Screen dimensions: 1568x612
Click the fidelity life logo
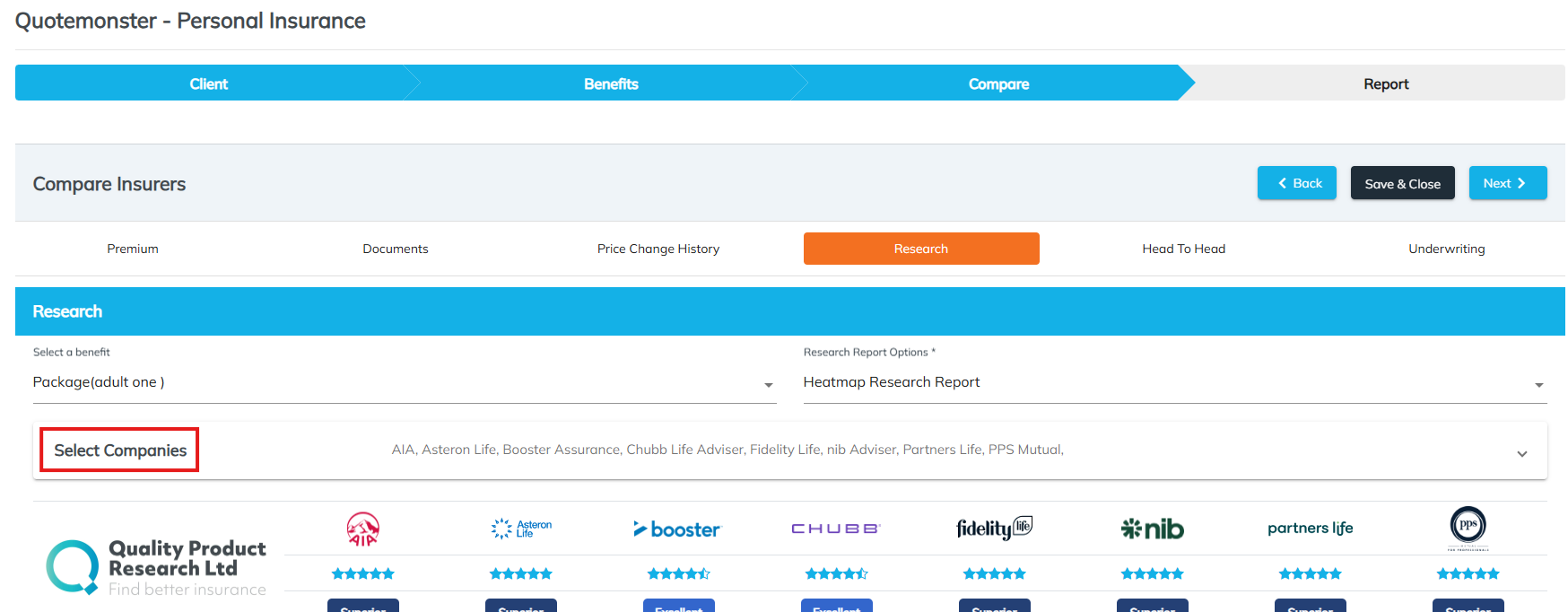(995, 528)
